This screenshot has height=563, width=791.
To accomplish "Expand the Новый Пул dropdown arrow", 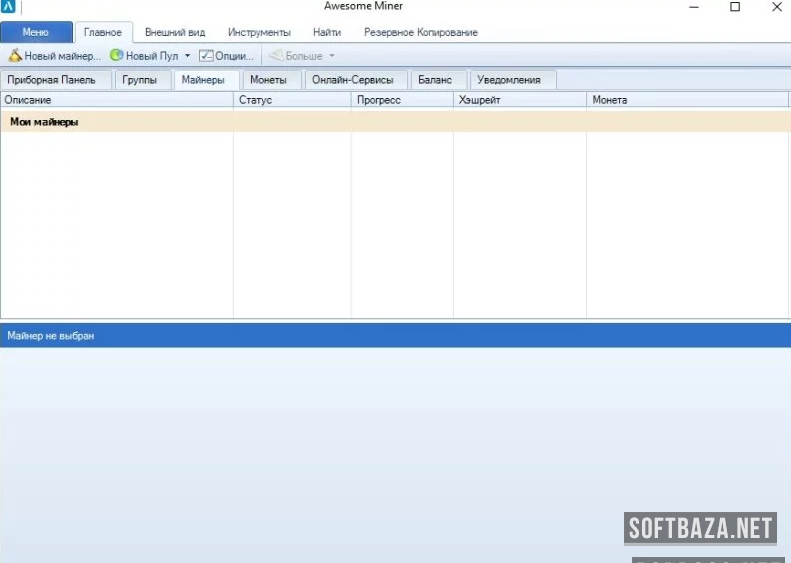I will pos(187,56).
